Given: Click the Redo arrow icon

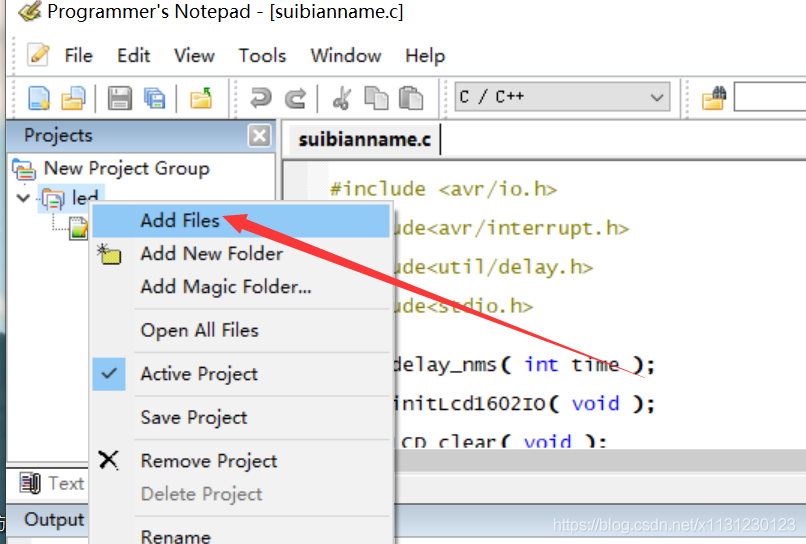Looking at the screenshot, I should (296, 98).
